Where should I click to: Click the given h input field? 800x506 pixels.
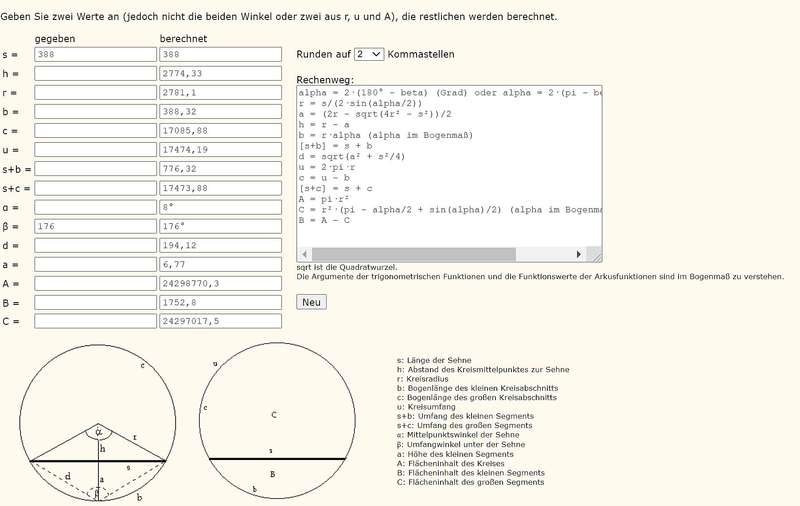(x=95, y=73)
